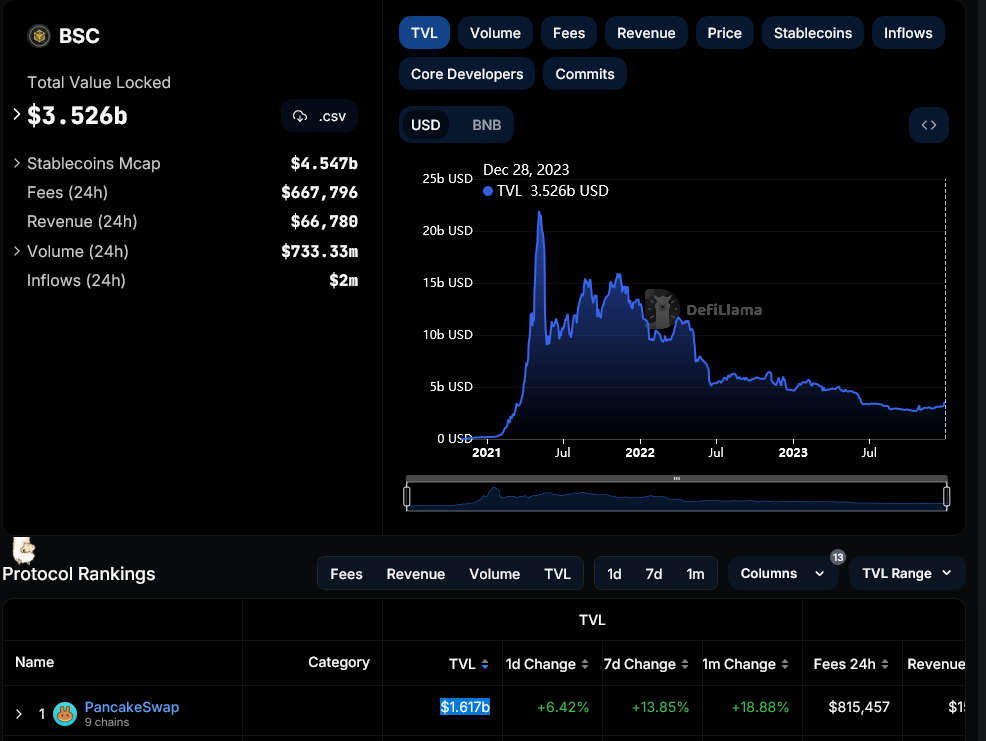This screenshot has width=986, height=741.
Task: Open the Columns dropdown
Action: pyautogui.click(x=782, y=573)
